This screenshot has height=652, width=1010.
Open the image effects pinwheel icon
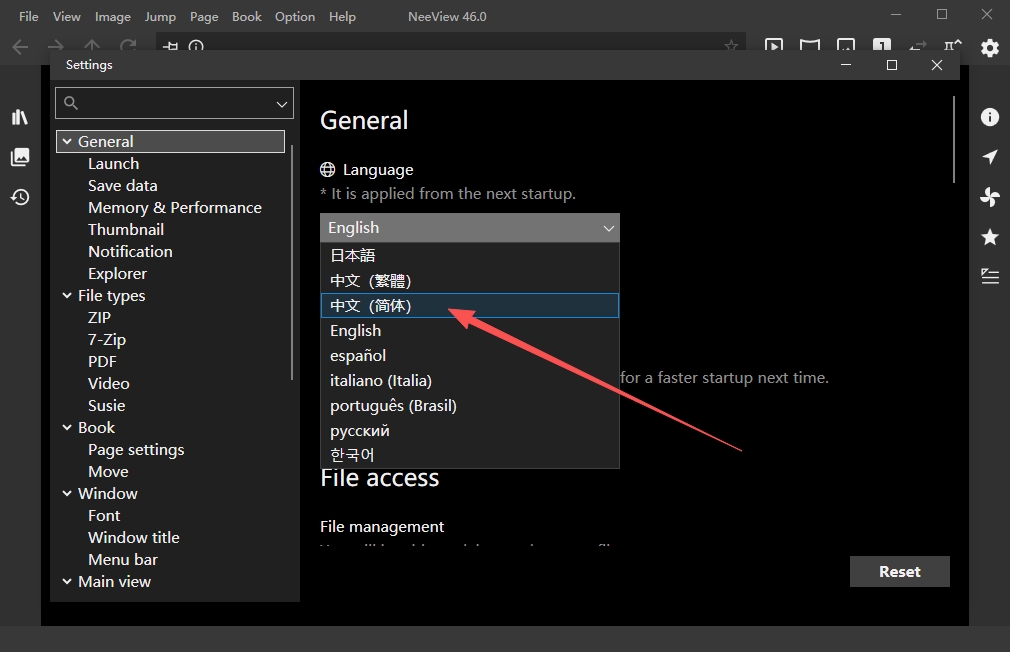point(989,197)
